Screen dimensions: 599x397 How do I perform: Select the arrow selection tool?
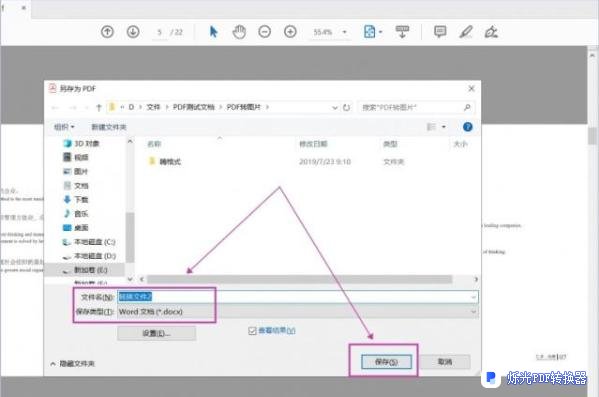[214, 32]
